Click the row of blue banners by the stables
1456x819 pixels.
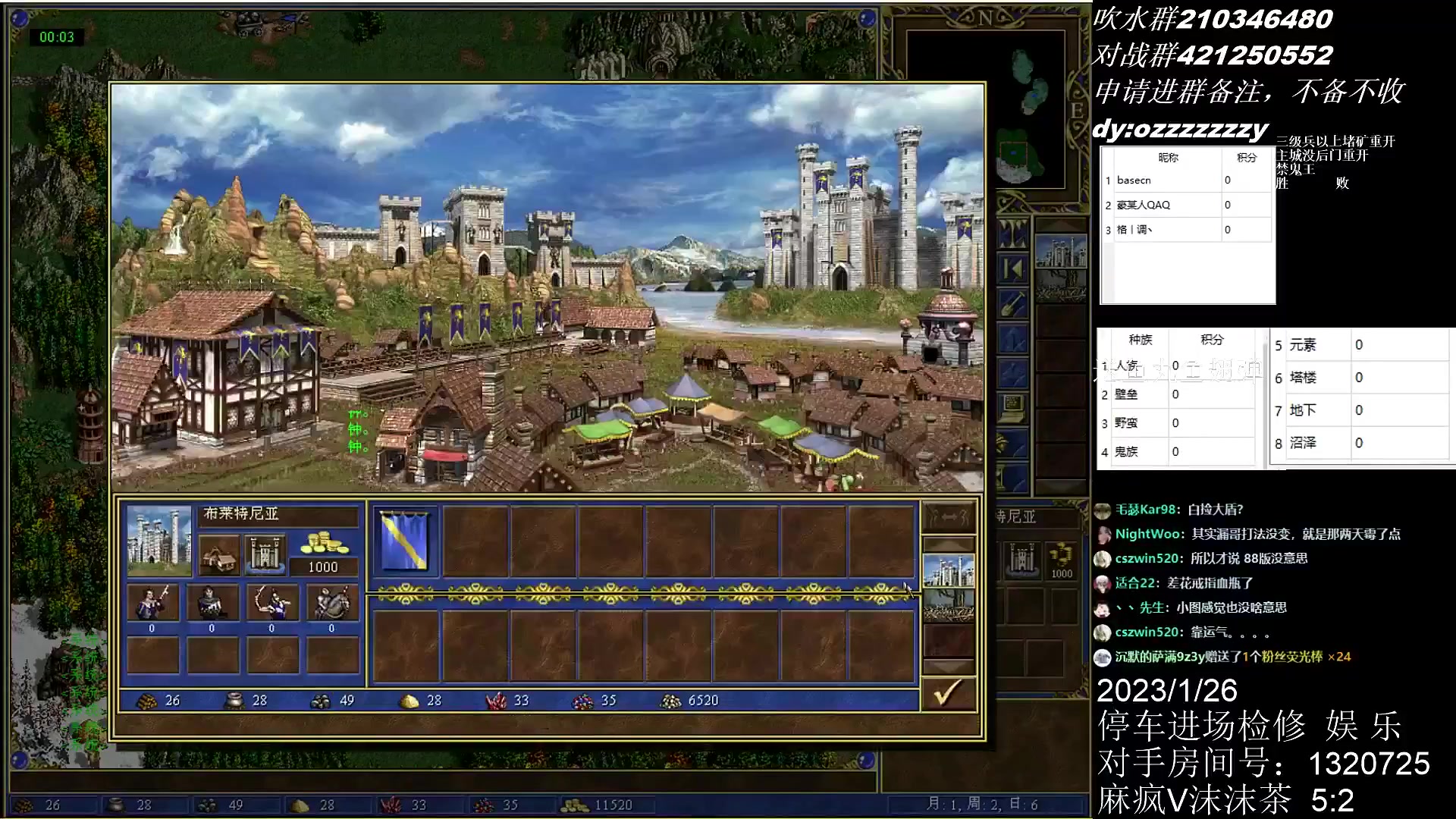[489, 322]
